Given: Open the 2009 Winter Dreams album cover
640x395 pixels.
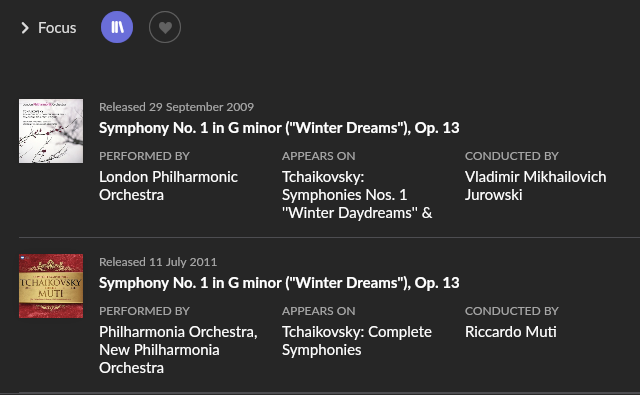Looking at the screenshot, I should point(51,131).
